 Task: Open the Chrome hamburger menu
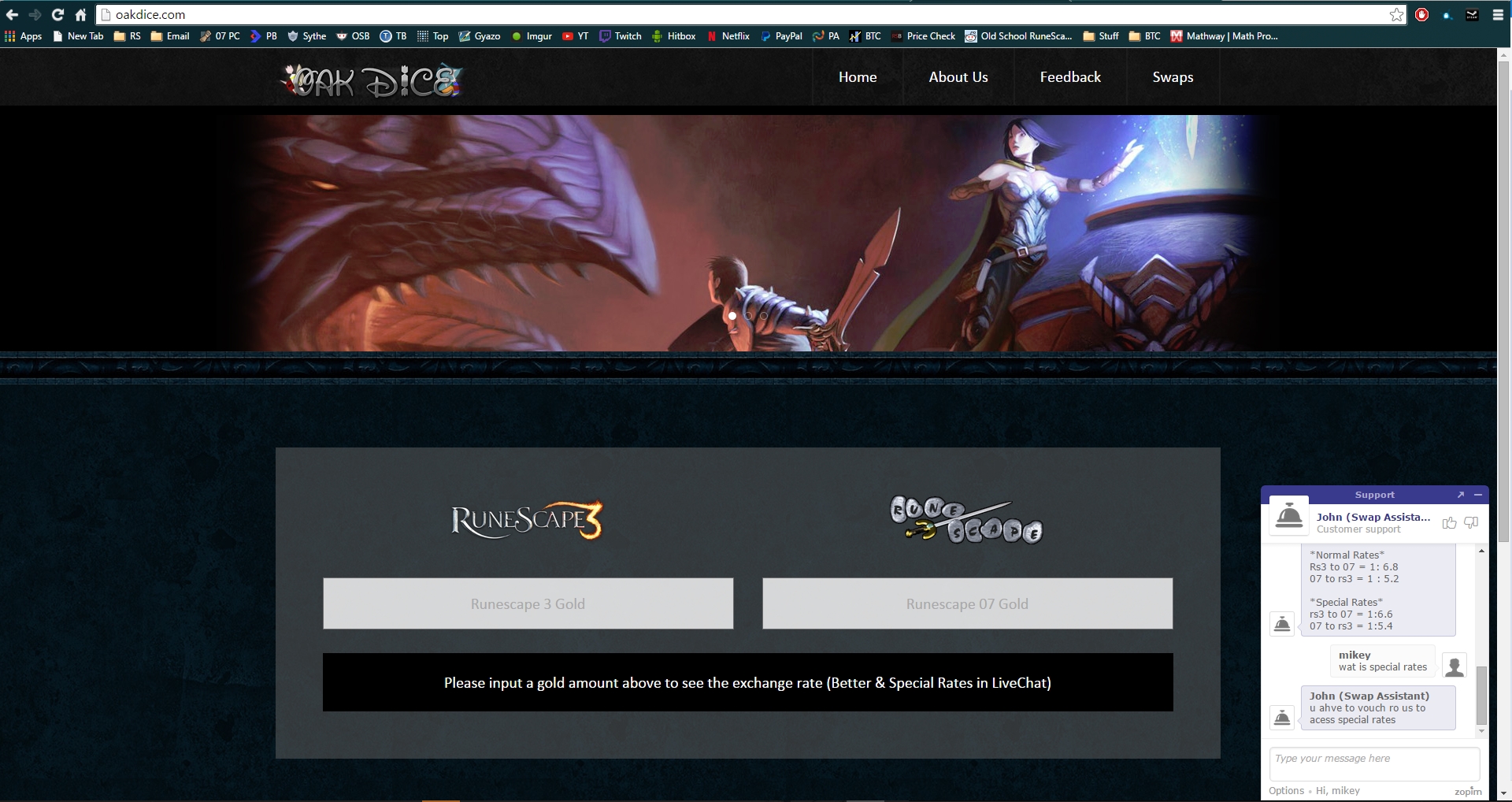[x=1498, y=15]
